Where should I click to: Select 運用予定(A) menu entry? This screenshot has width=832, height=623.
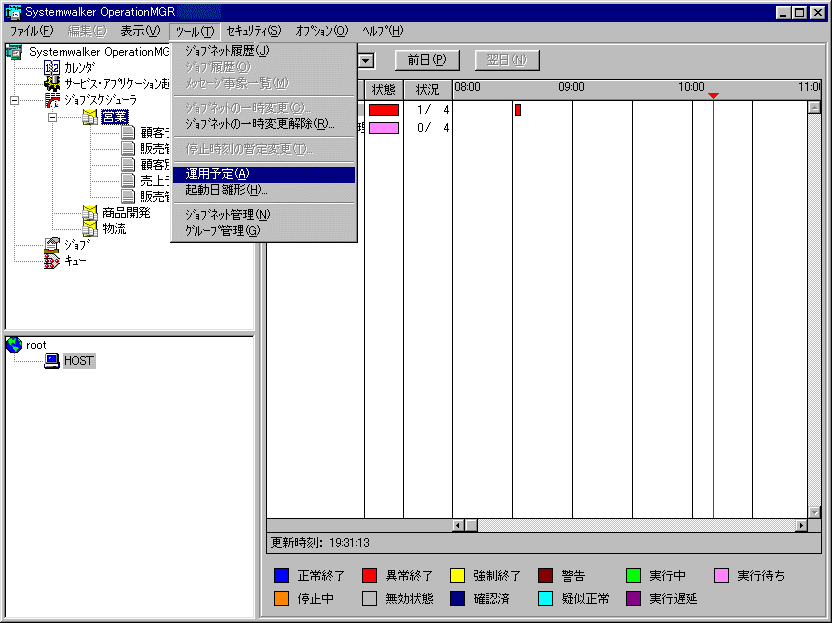coord(264,174)
